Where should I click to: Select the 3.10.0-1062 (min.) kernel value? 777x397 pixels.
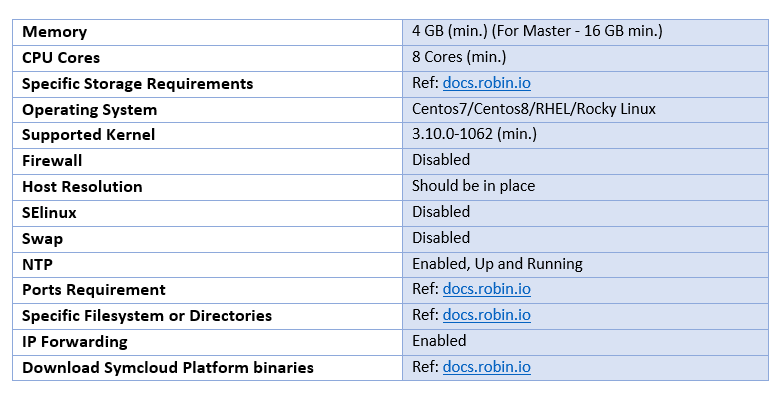point(474,134)
